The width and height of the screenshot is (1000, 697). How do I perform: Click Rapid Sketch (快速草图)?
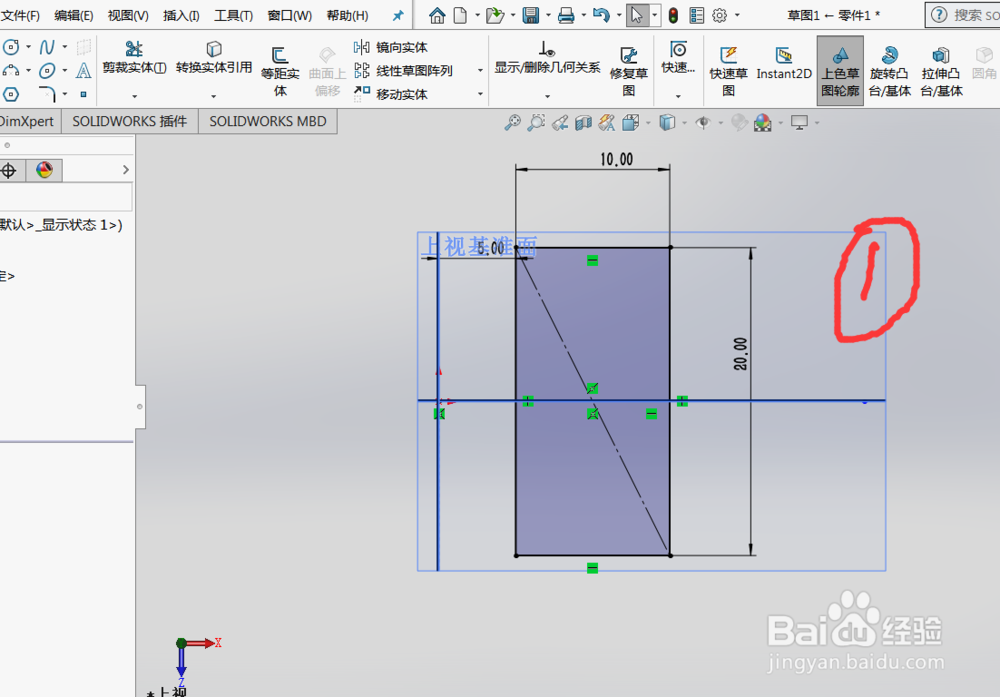pyautogui.click(x=728, y=71)
